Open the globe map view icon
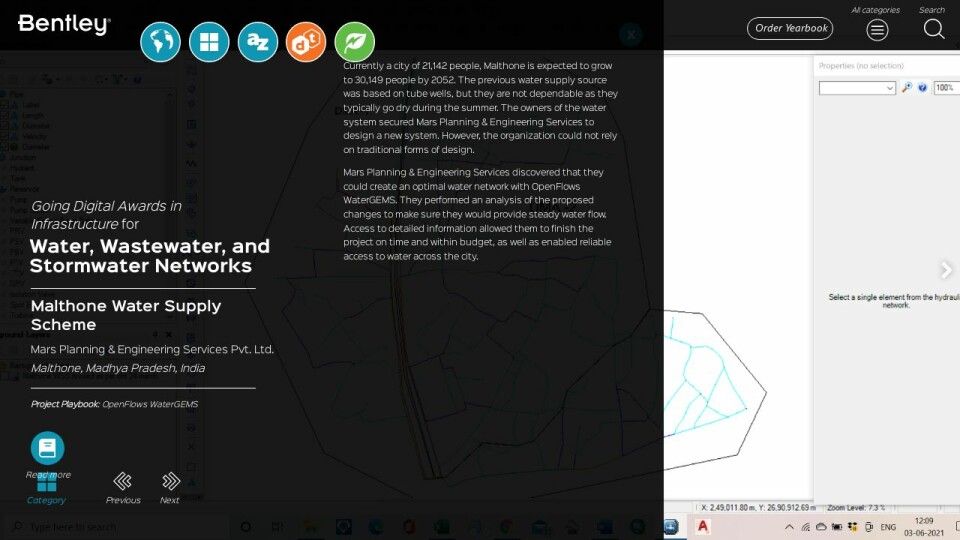 tap(160, 42)
